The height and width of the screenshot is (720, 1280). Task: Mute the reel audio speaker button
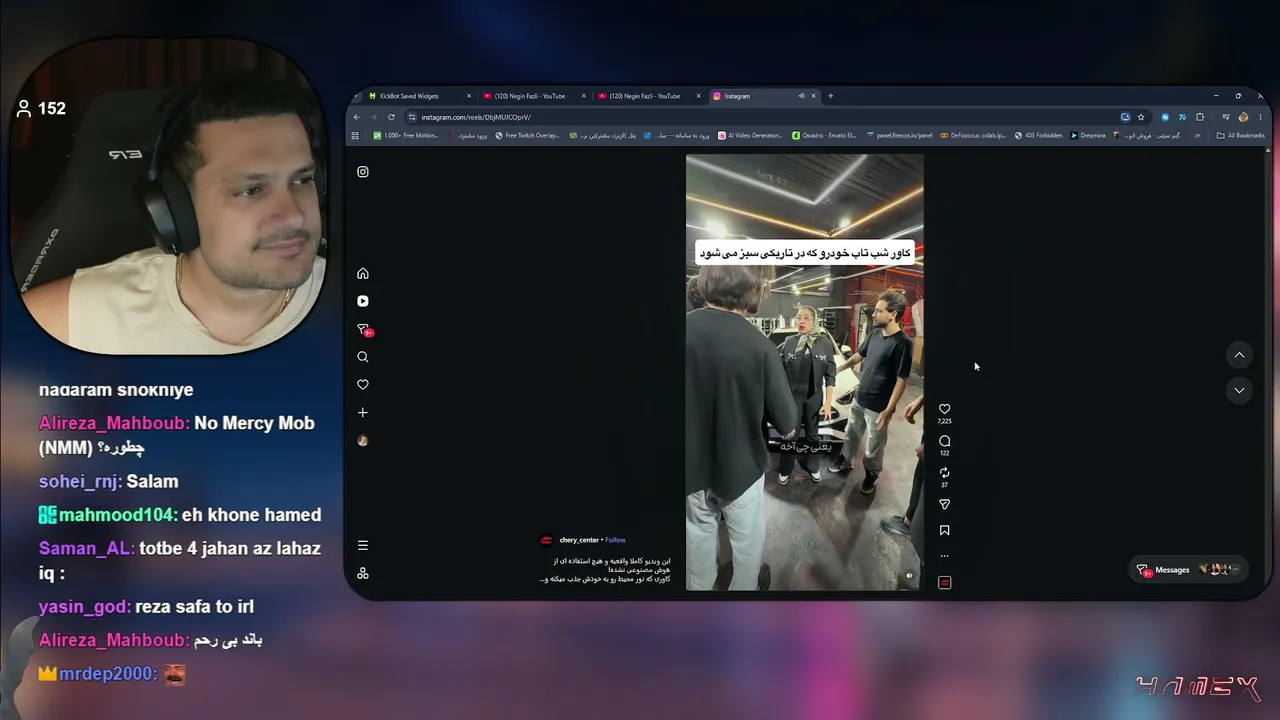point(909,576)
